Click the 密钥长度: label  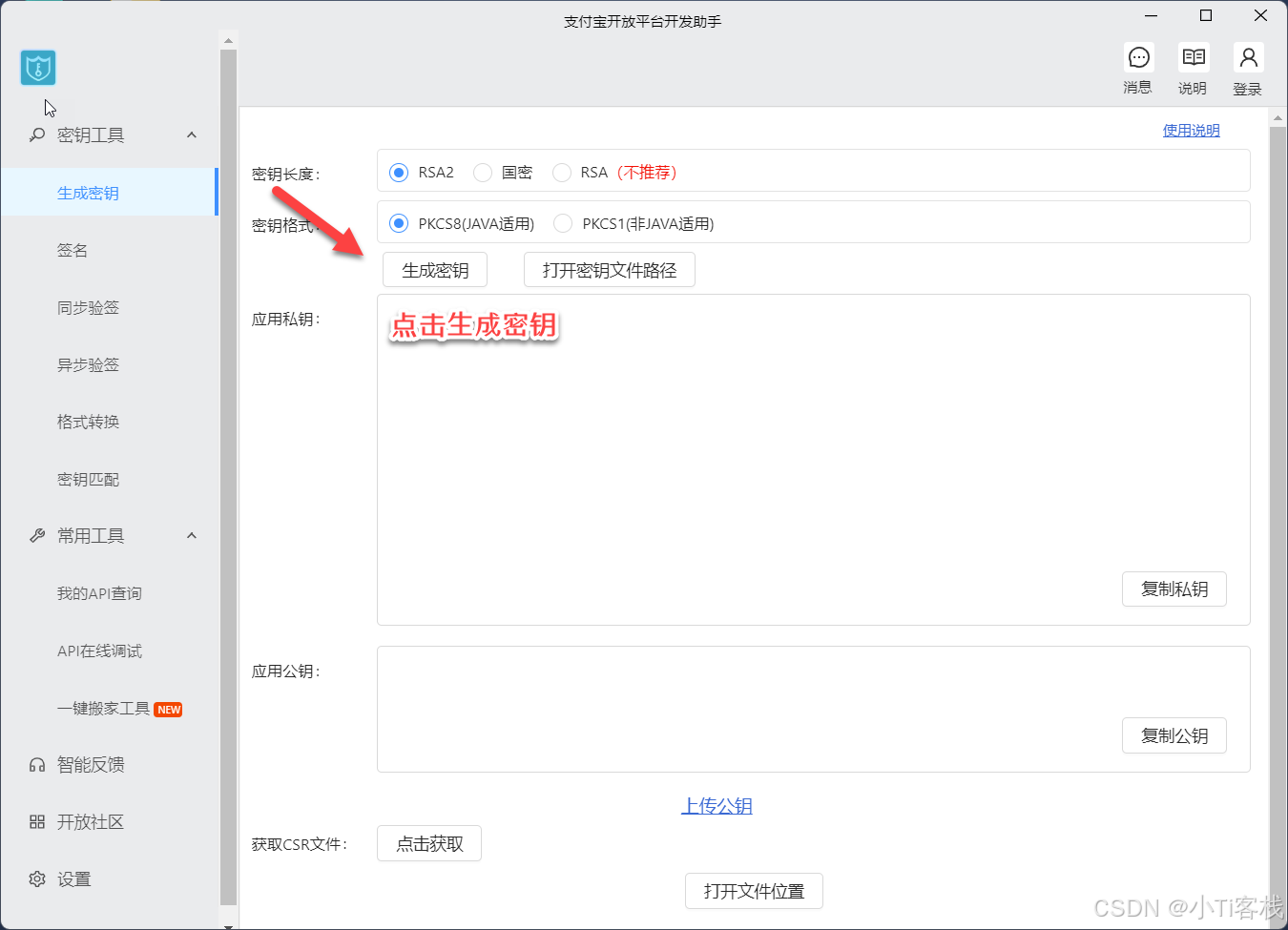286,175
